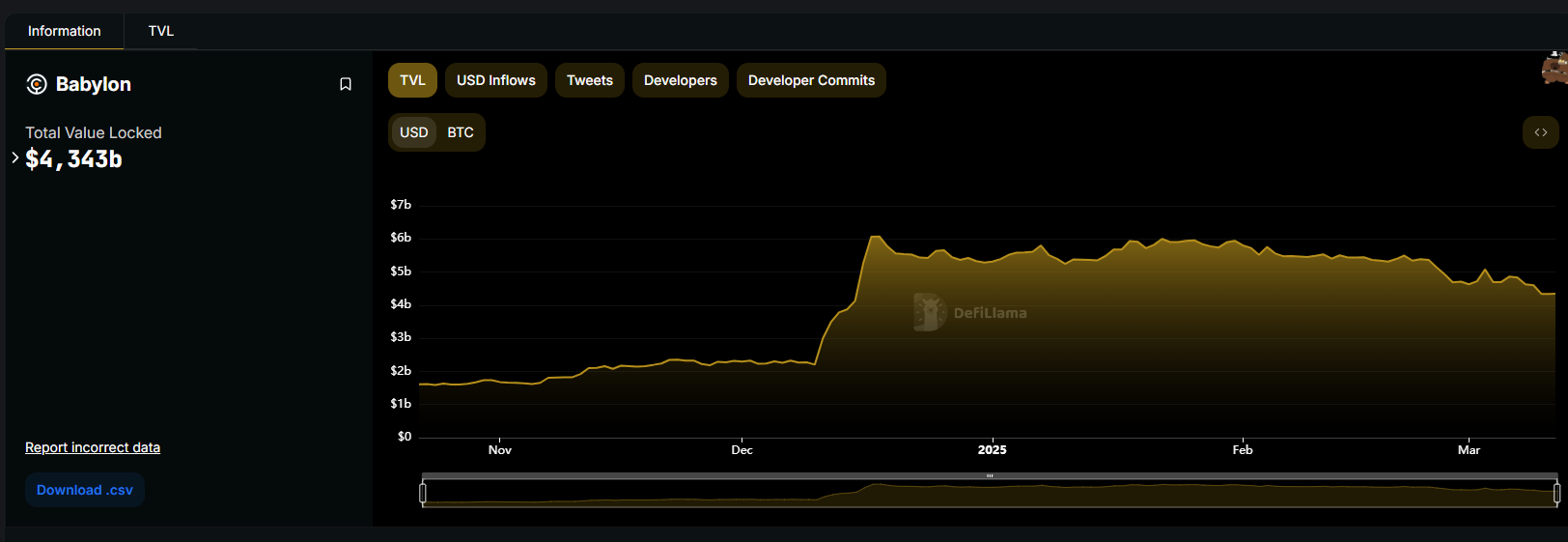This screenshot has width=1568, height=542.
Task: Click the $4b label on the y-axis
Action: pyautogui.click(x=401, y=304)
